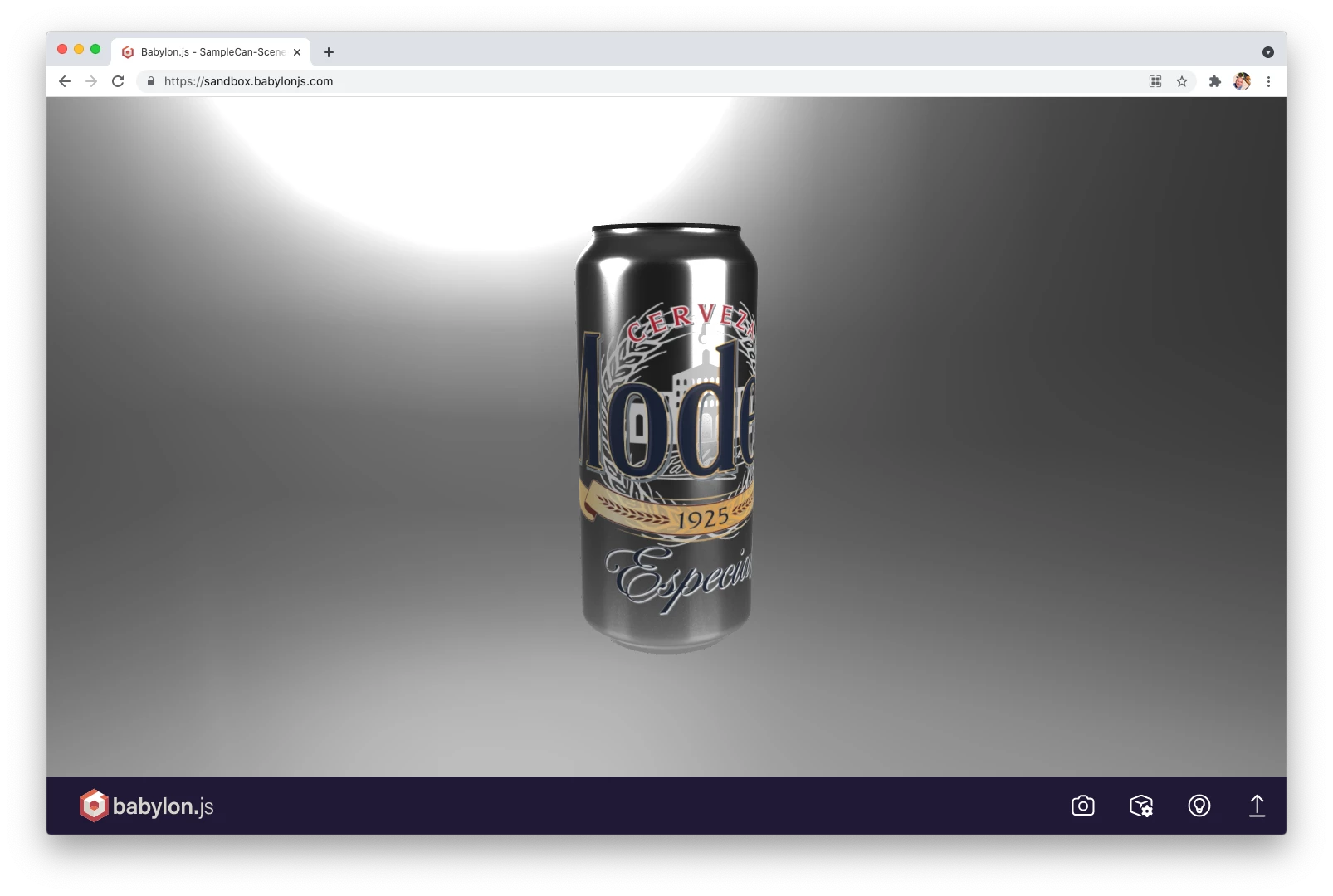Viewport: 1333px width, 896px height.
Task: Go back in the browser
Action: 65,81
